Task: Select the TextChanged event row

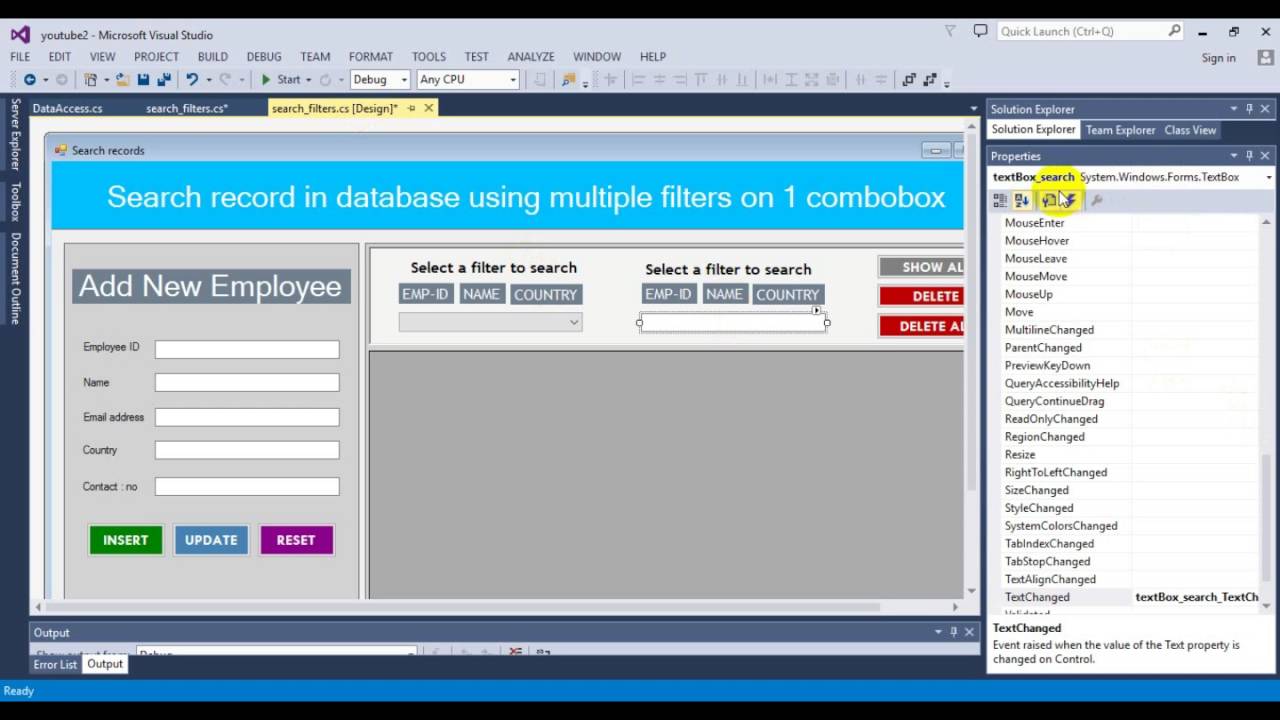Action: click(1131, 597)
